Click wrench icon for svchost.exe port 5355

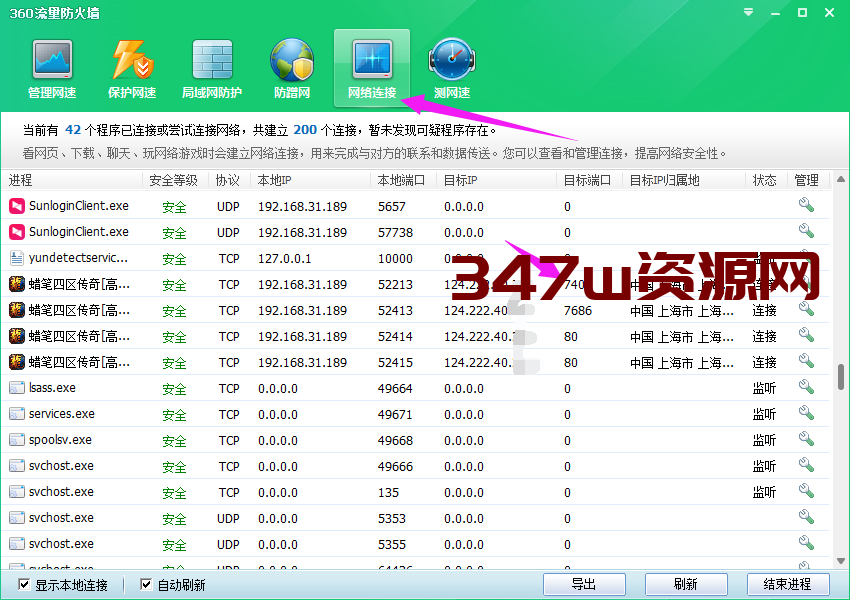pos(806,543)
